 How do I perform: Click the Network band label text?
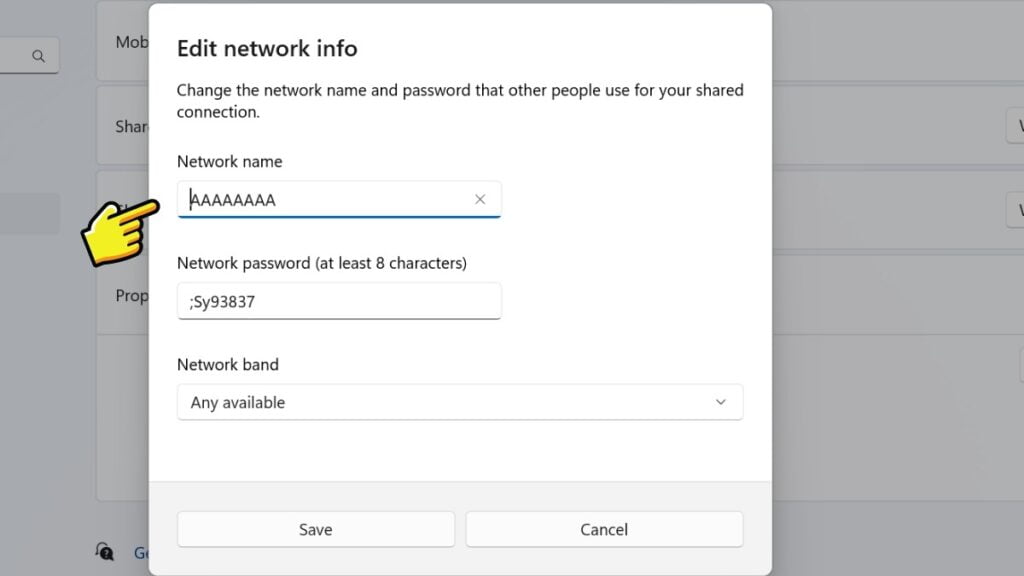click(228, 364)
